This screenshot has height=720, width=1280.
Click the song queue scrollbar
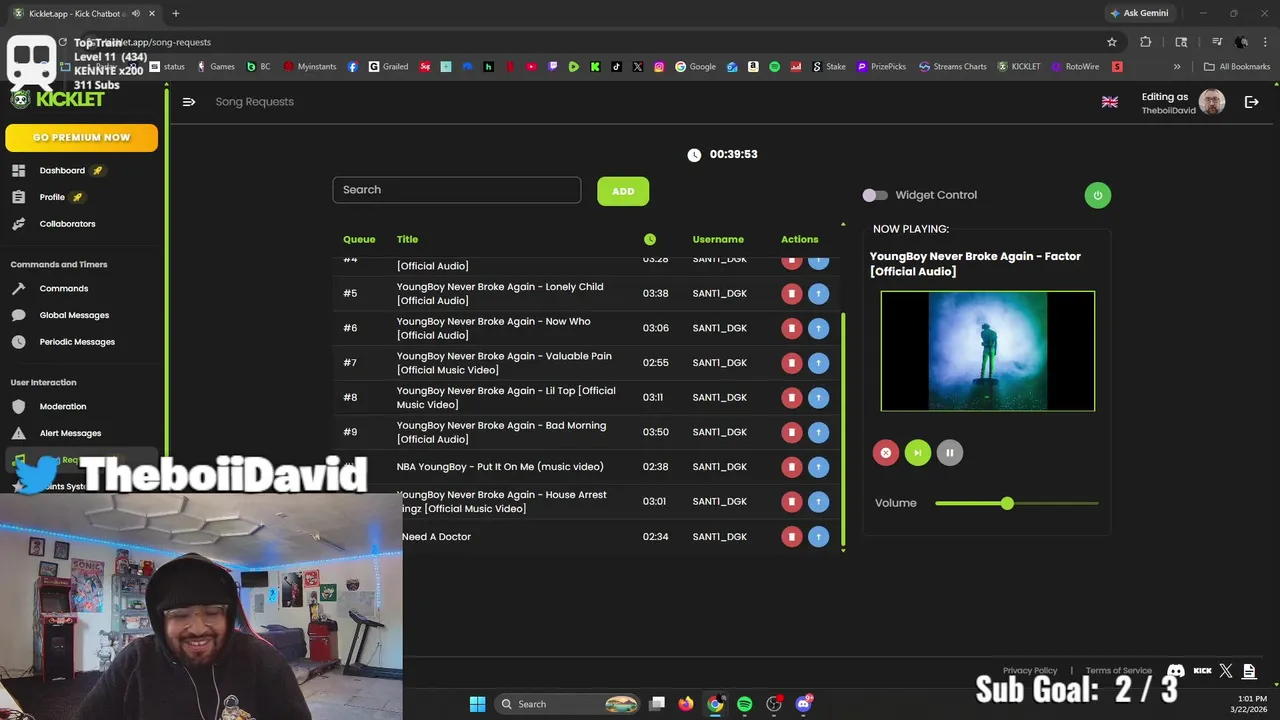pos(843,432)
